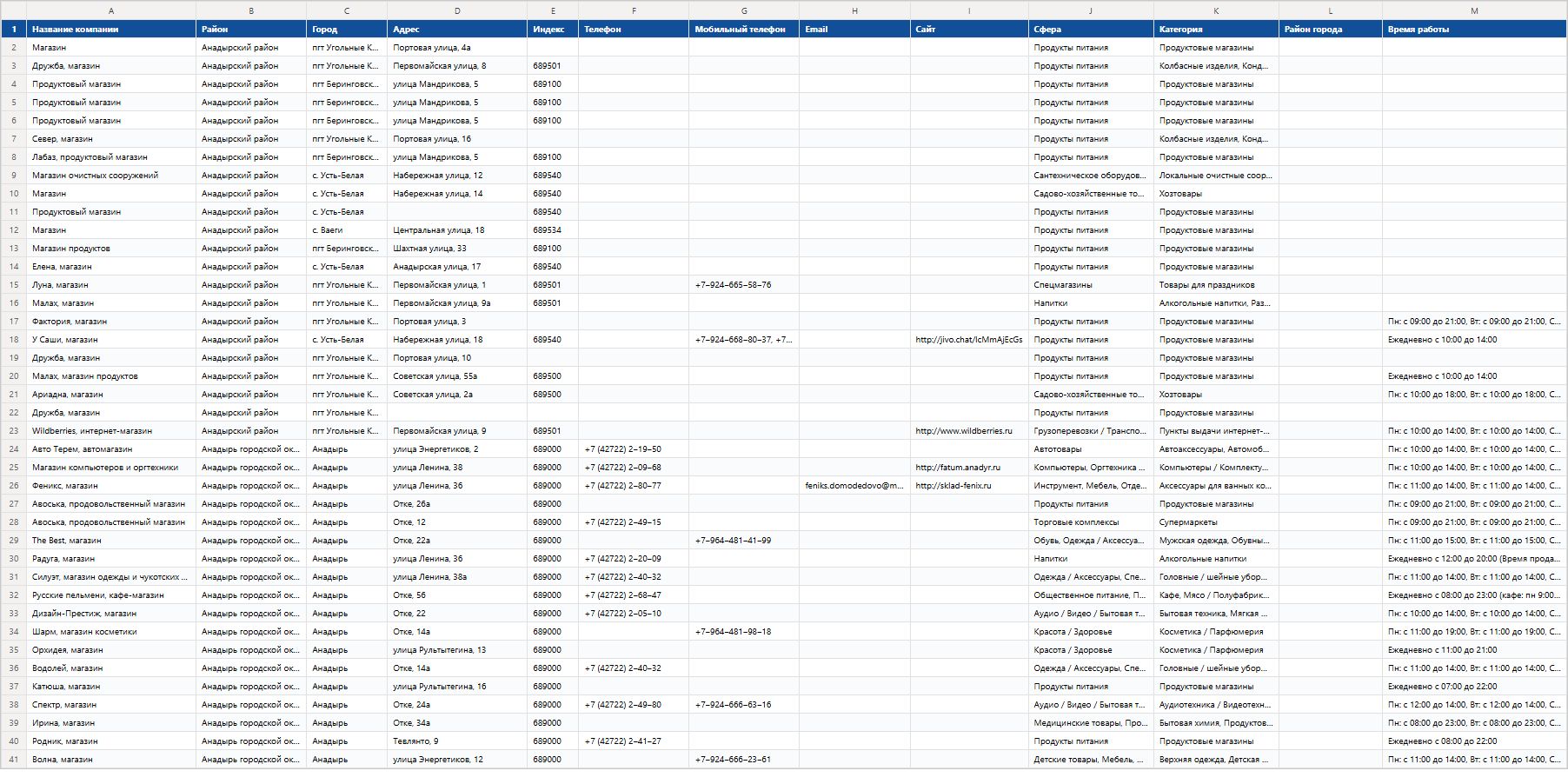1568x784 pixels.
Task: Click the 'Адрес' header cell
Action: [457, 30]
